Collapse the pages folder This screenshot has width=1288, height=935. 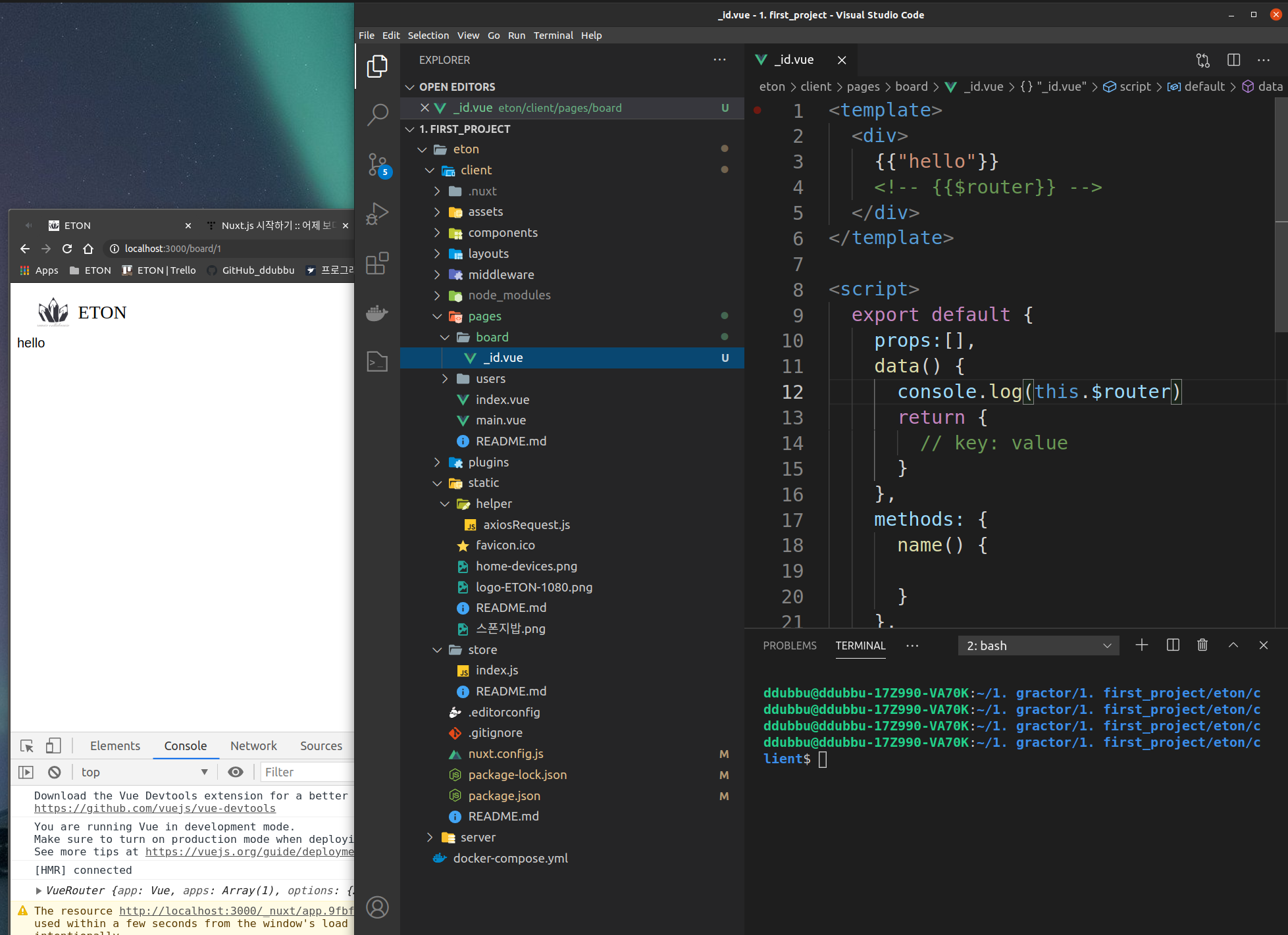(x=484, y=316)
